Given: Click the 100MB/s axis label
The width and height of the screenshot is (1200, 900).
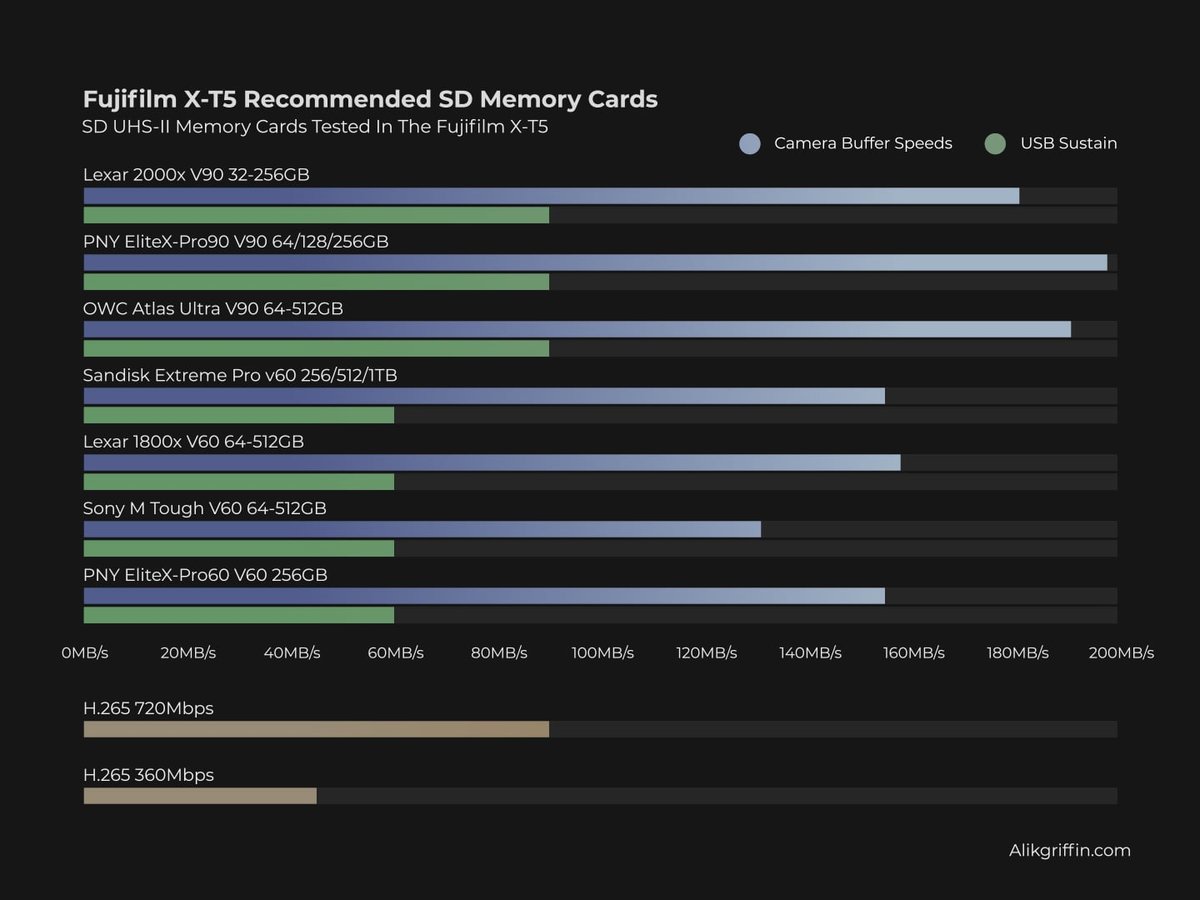Looking at the screenshot, I should pos(604,653).
